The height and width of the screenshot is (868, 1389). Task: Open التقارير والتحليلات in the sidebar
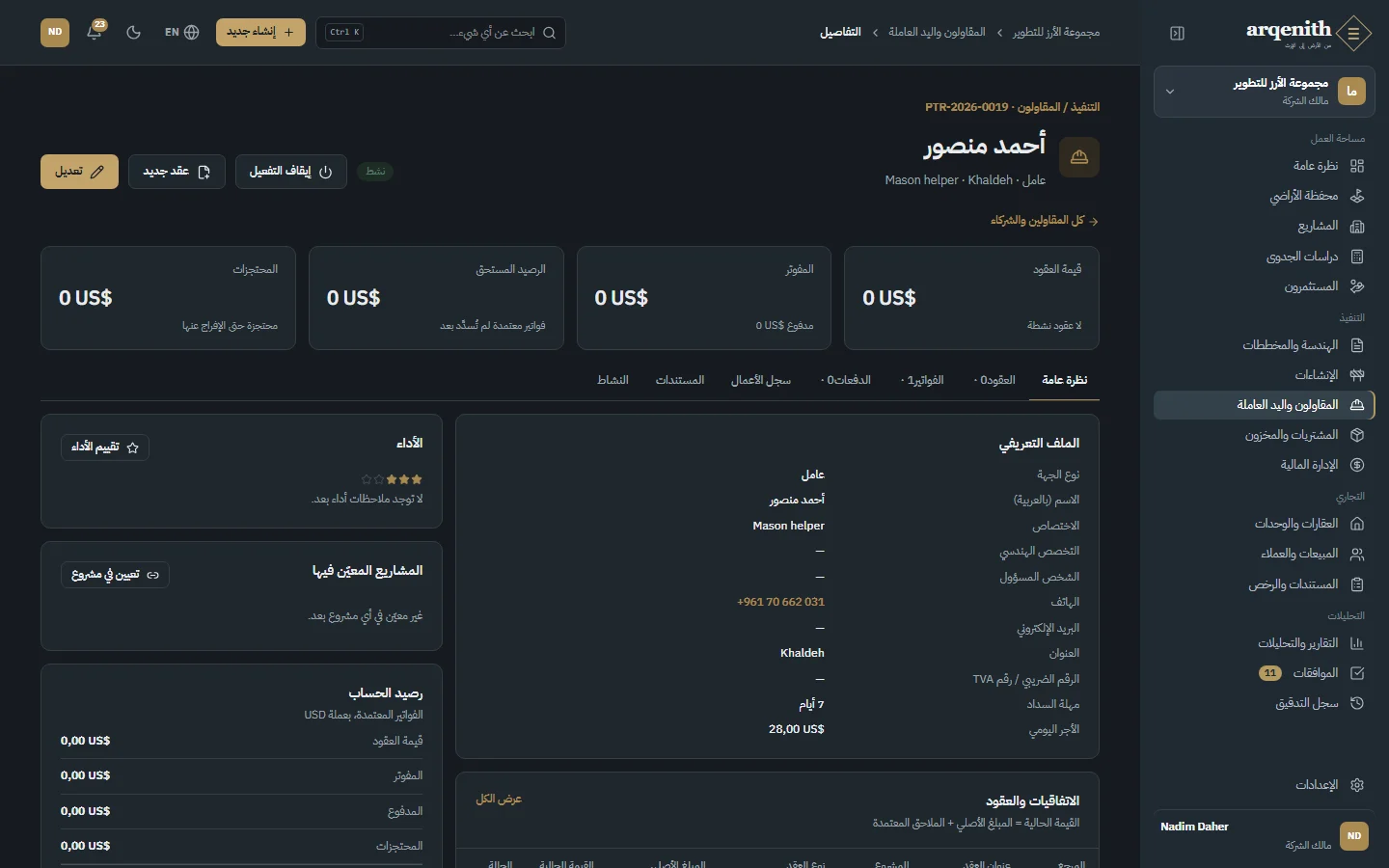(x=1264, y=643)
